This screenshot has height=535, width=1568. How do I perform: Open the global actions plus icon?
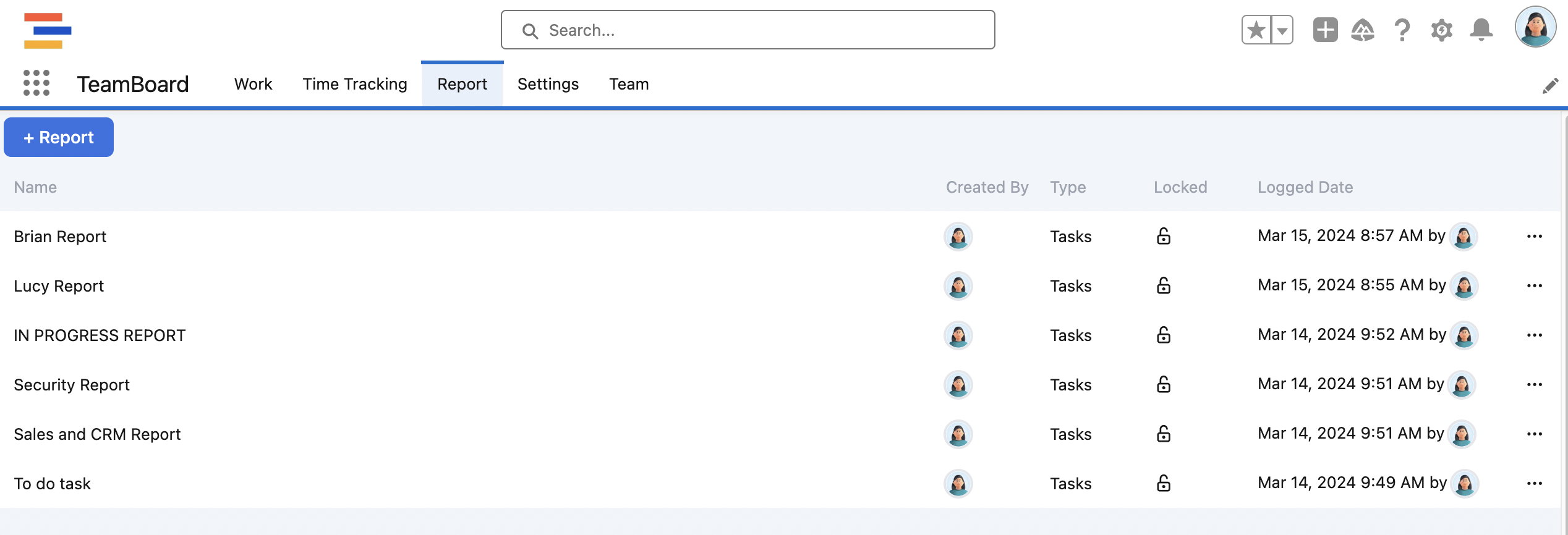[x=1325, y=30]
